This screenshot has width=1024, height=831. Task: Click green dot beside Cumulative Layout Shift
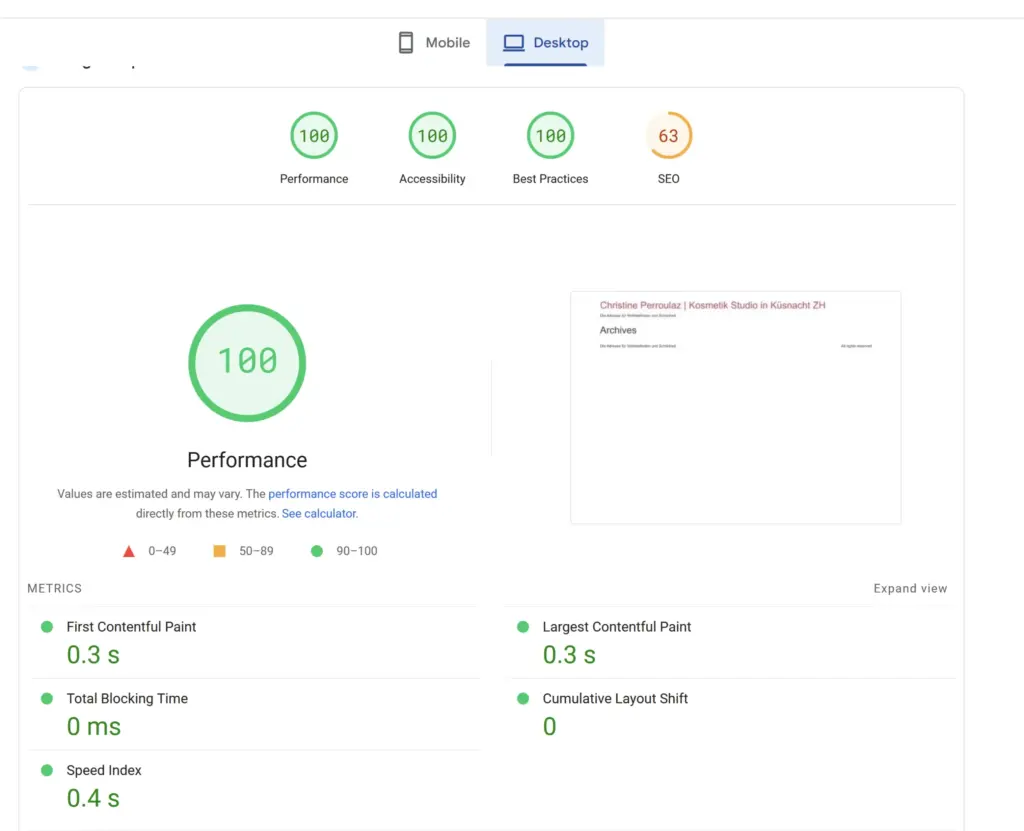coord(523,698)
